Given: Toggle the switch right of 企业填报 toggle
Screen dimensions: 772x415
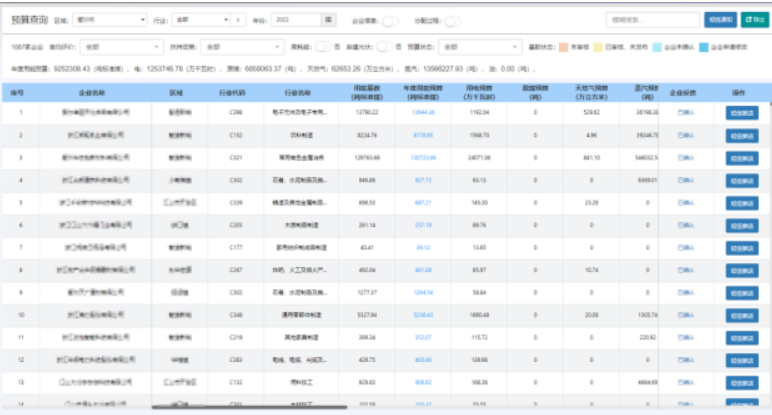Looking at the screenshot, I should pos(452,20).
